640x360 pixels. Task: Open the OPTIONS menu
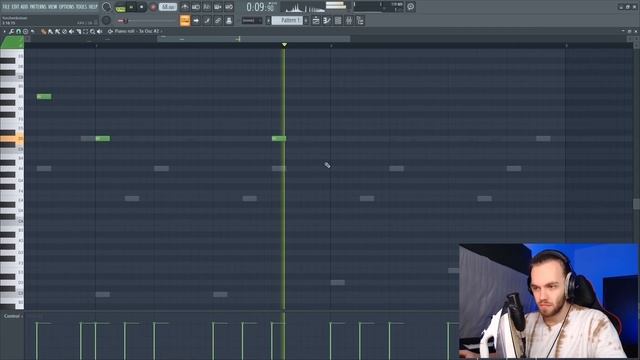click(x=67, y=7)
